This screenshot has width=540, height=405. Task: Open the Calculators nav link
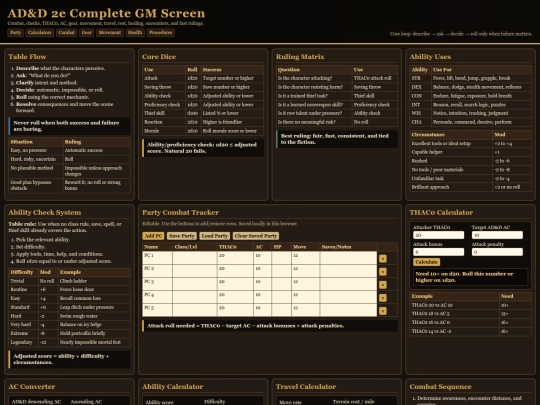coord(40,33)
